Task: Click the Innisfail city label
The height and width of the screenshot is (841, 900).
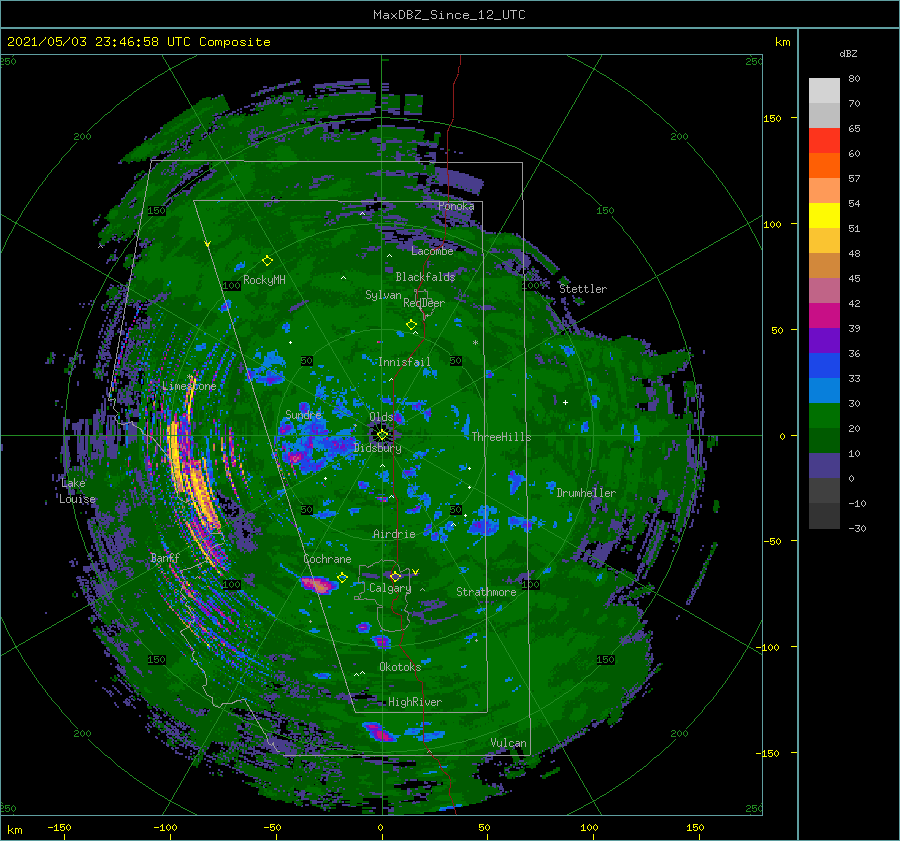Action: point(404,362)
